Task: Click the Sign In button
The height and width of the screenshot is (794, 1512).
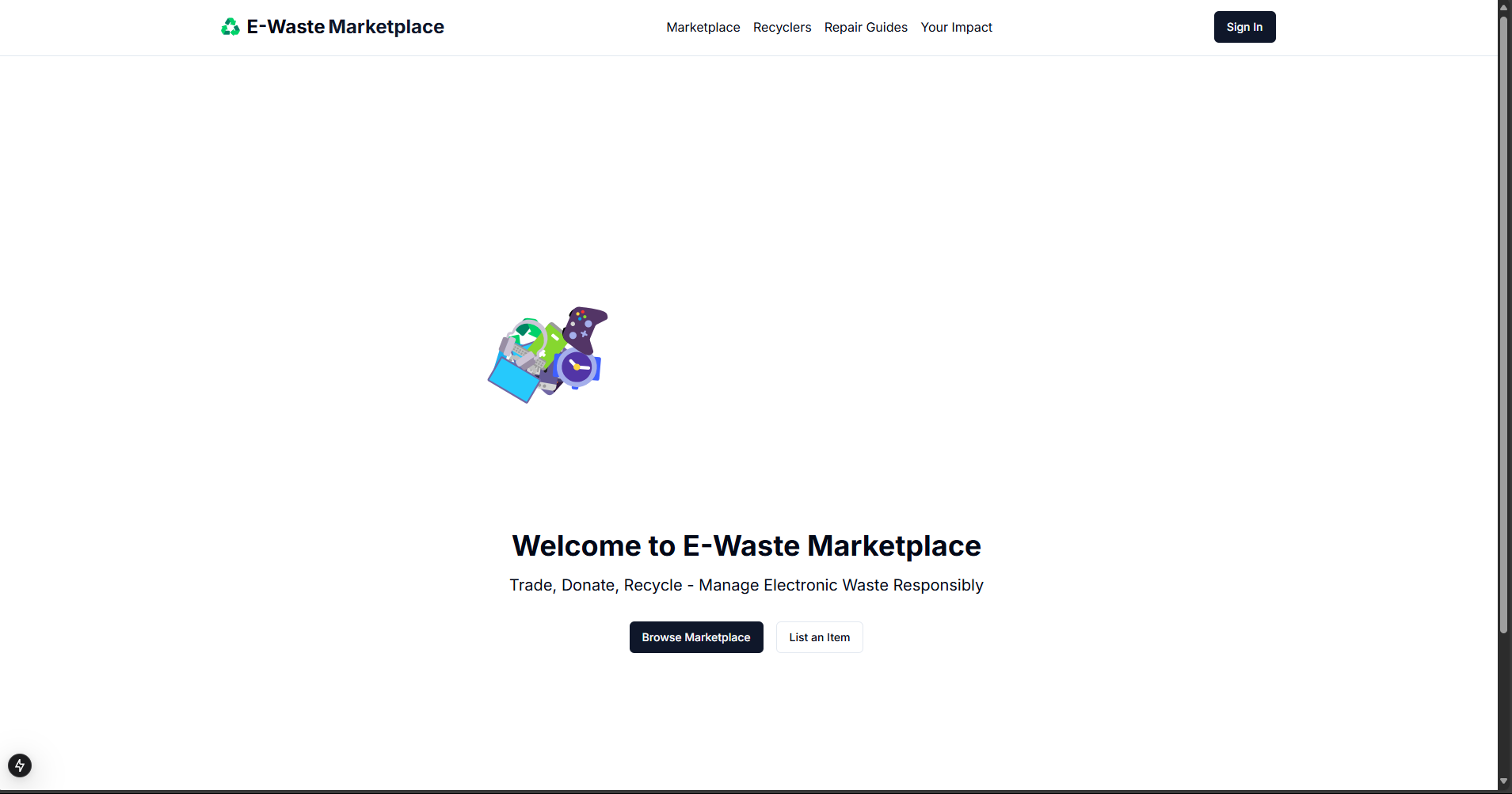Action: coord(1243,26)
